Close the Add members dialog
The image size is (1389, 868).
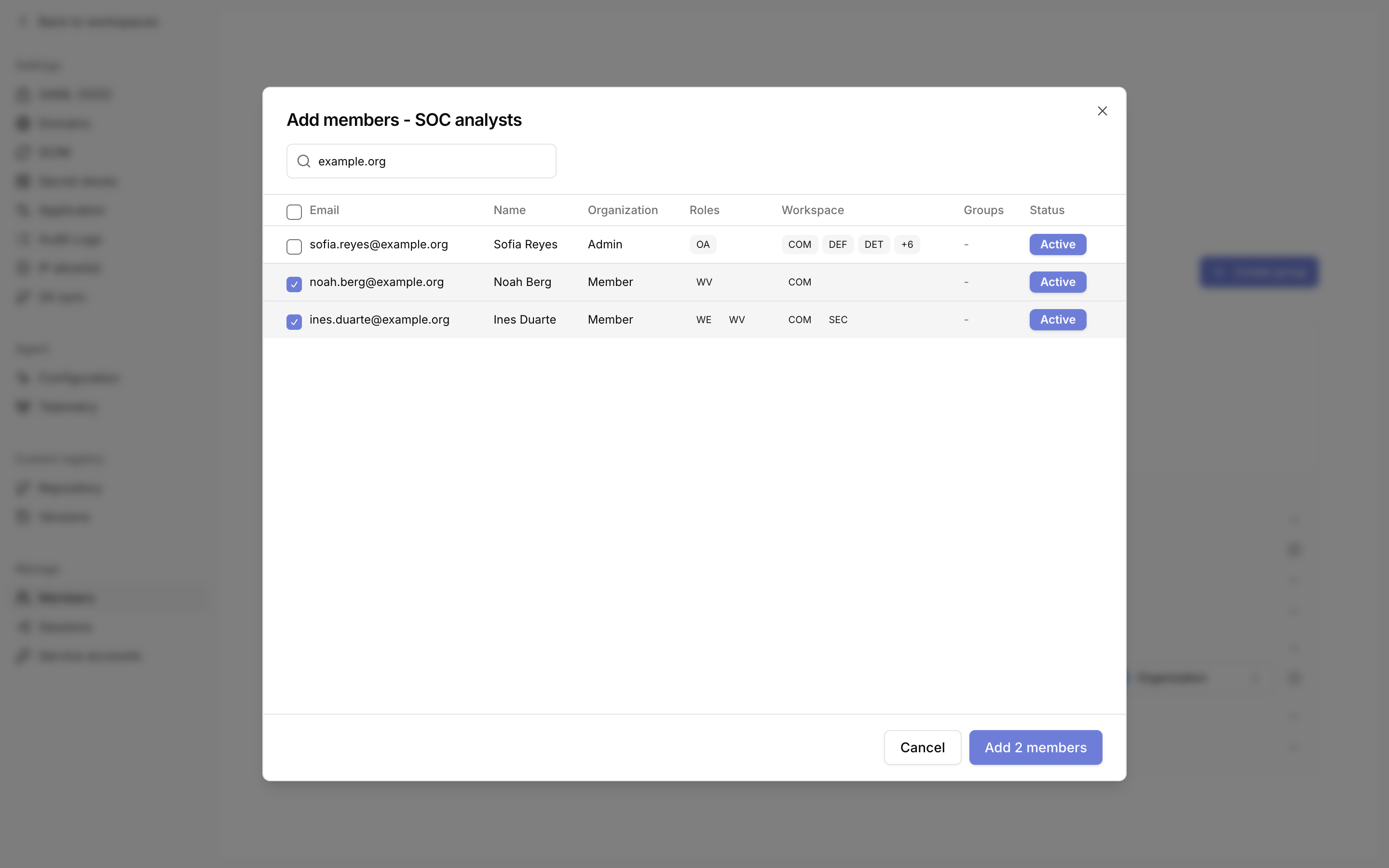(x=1102, y=111)
